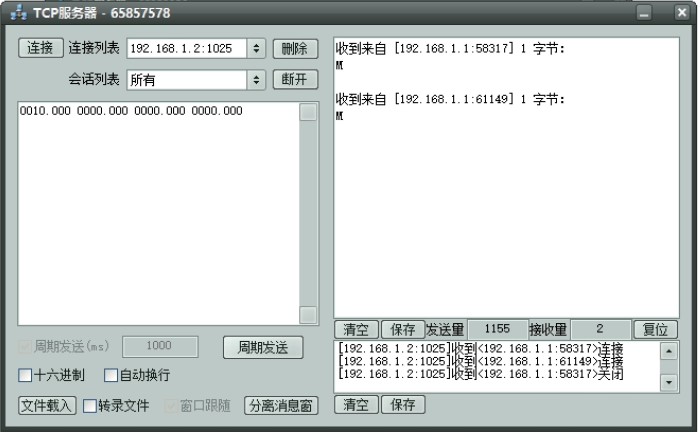The image size is (698, 433).
Task: Click 清空 below the connection log
Action: [x=356, y=405]
